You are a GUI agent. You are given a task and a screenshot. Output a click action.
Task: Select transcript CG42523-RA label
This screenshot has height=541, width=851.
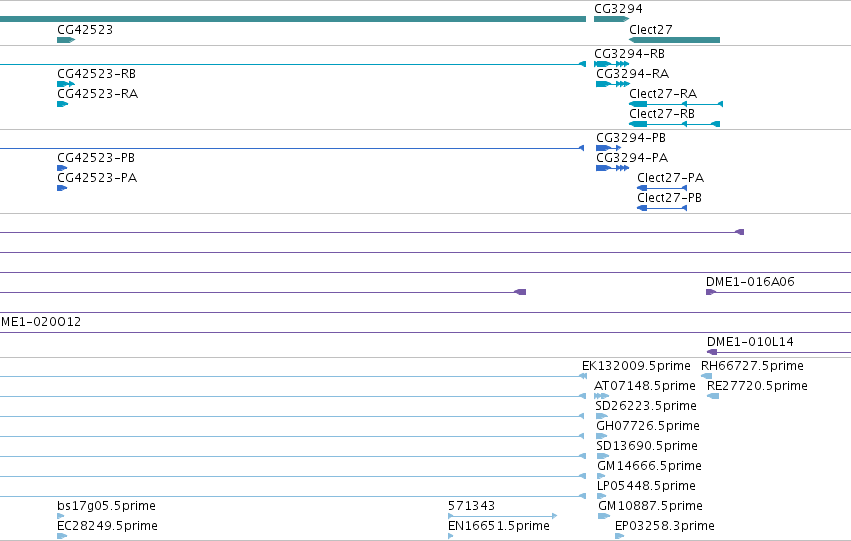98,94
